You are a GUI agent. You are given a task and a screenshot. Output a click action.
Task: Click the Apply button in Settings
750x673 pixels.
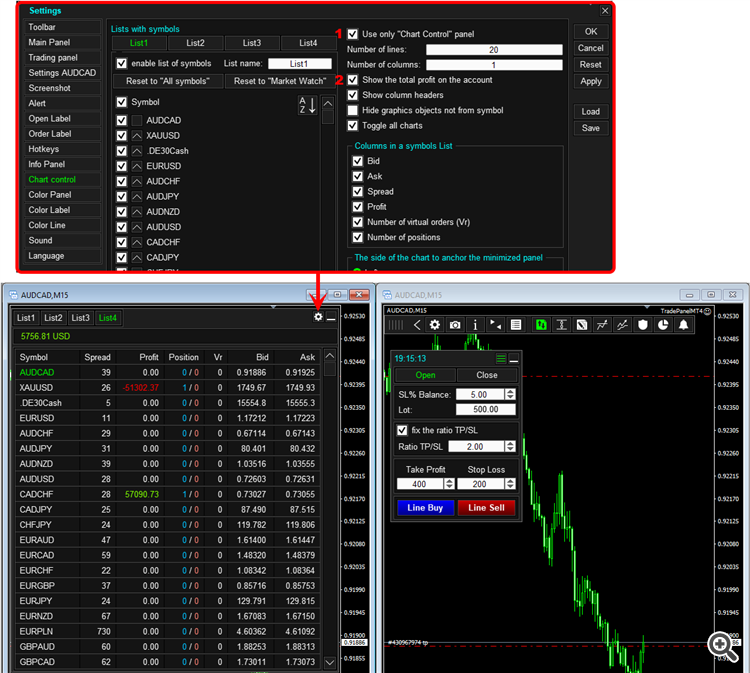tap(591, 81)
